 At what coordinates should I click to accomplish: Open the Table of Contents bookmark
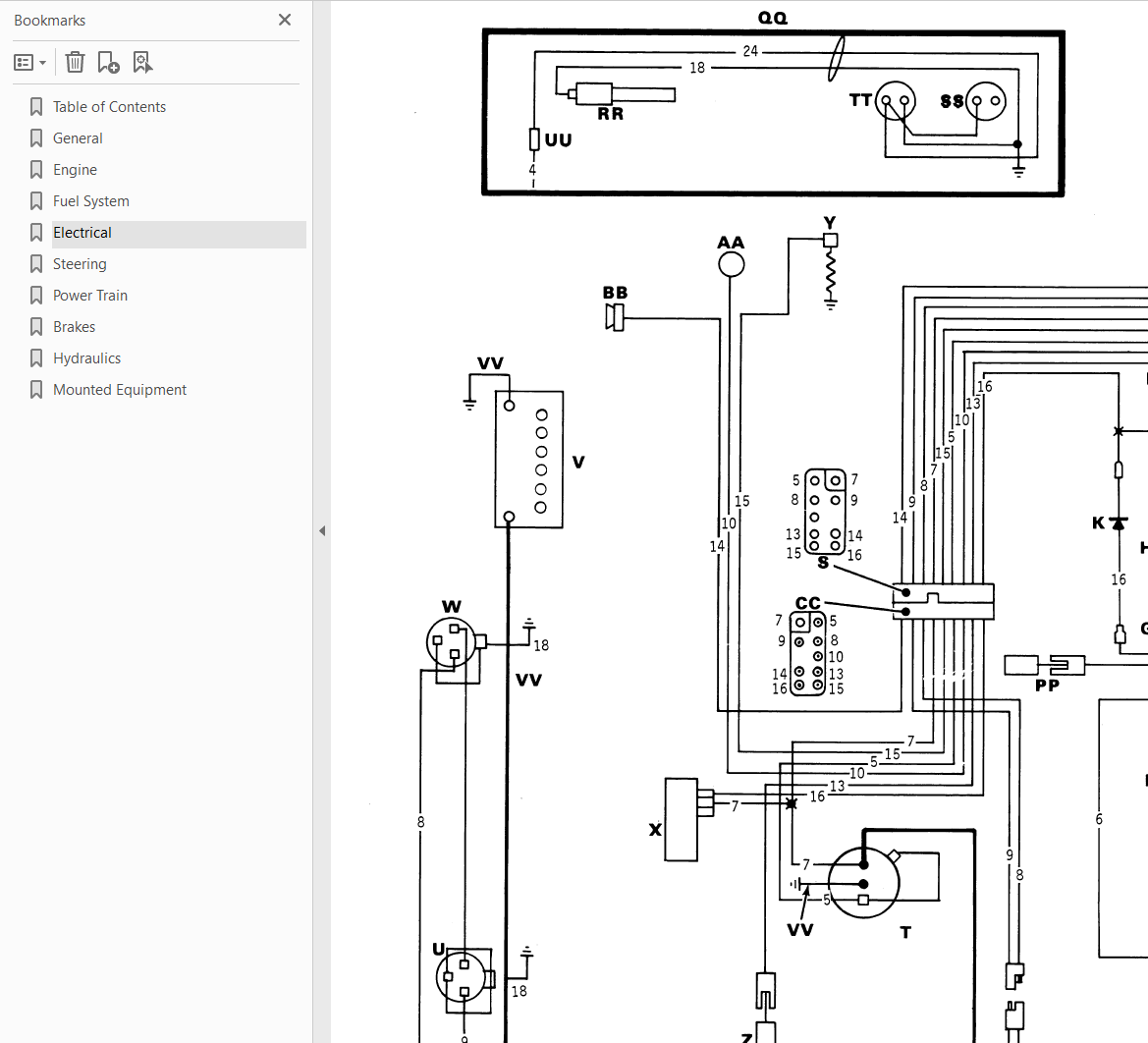pyautogui.click(x=109, y=107)
